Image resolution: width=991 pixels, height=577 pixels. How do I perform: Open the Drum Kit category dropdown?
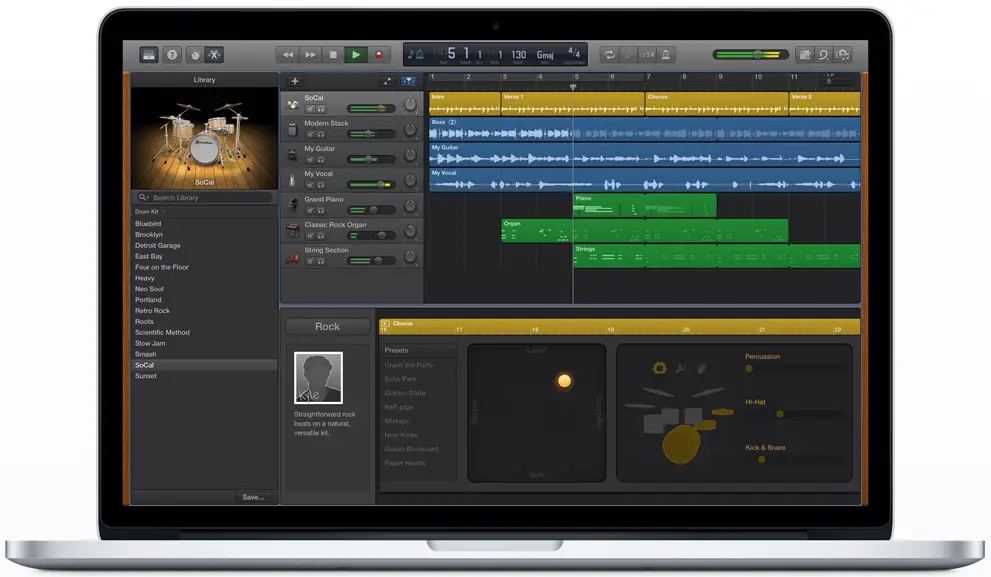coord(148,212)
